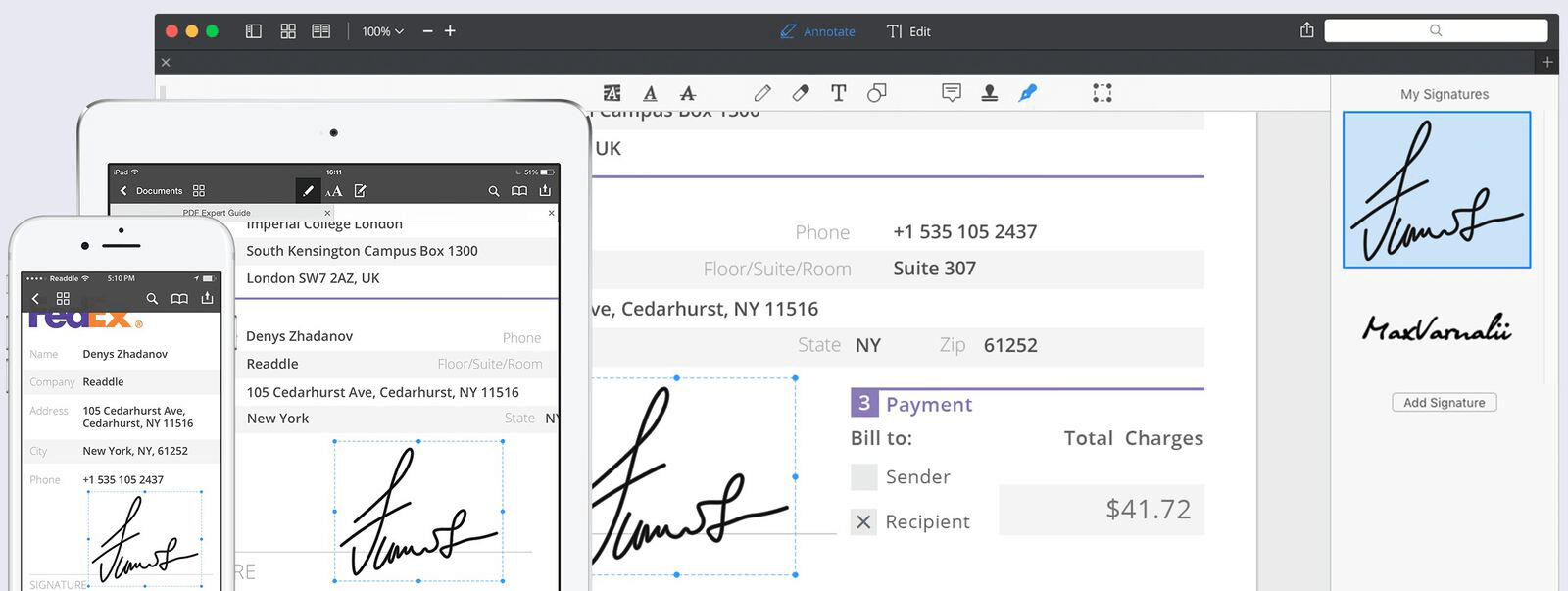Open the Mac share menu beside search

point(1306,30)
